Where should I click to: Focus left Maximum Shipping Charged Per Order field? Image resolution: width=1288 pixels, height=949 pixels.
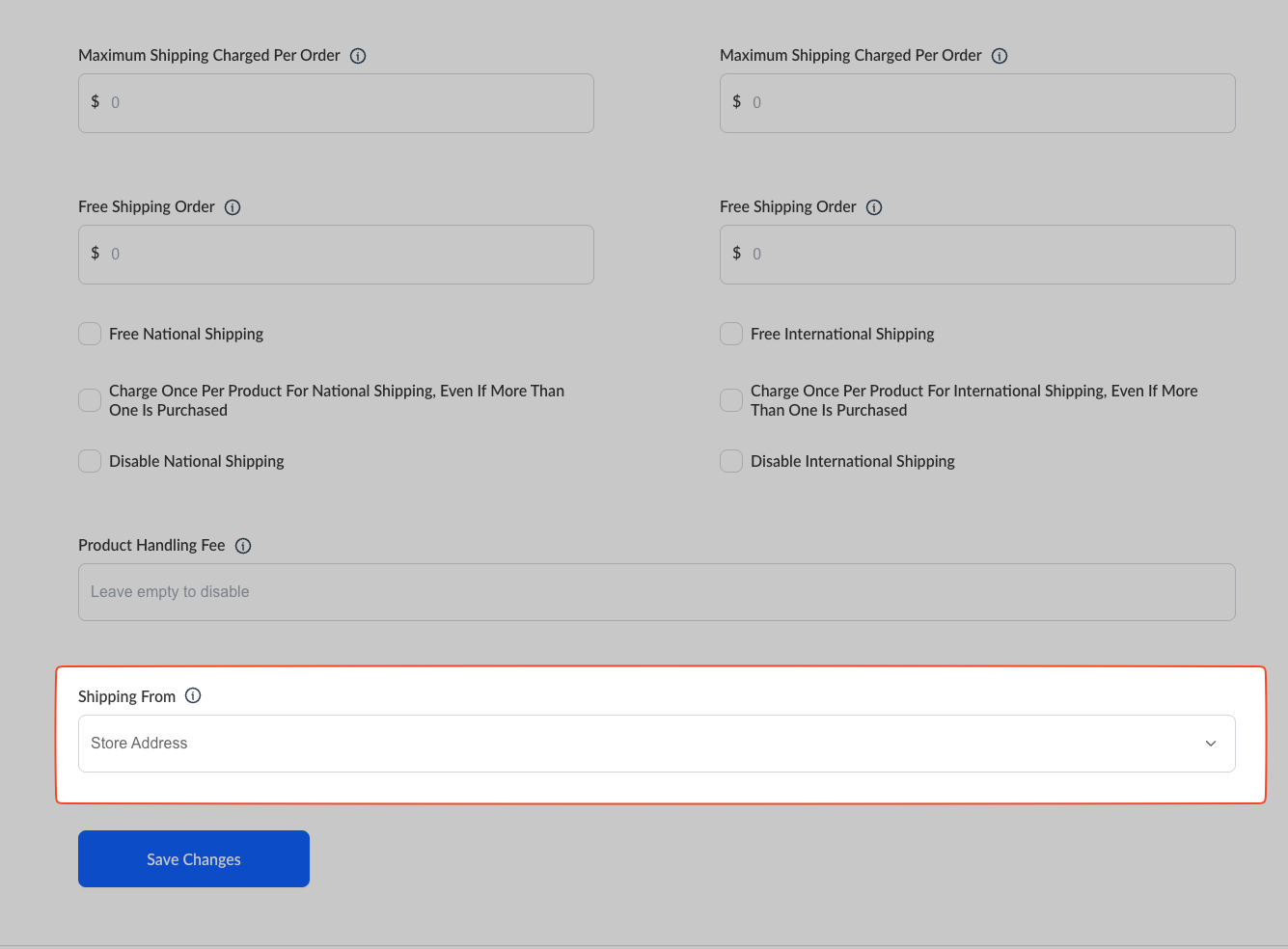click(336, 103)
